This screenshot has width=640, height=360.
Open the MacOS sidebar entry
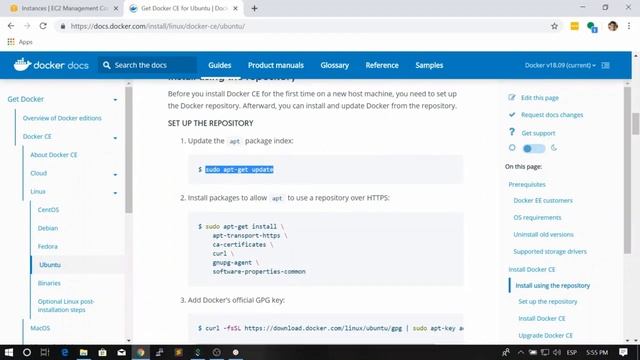coord(40,328)
